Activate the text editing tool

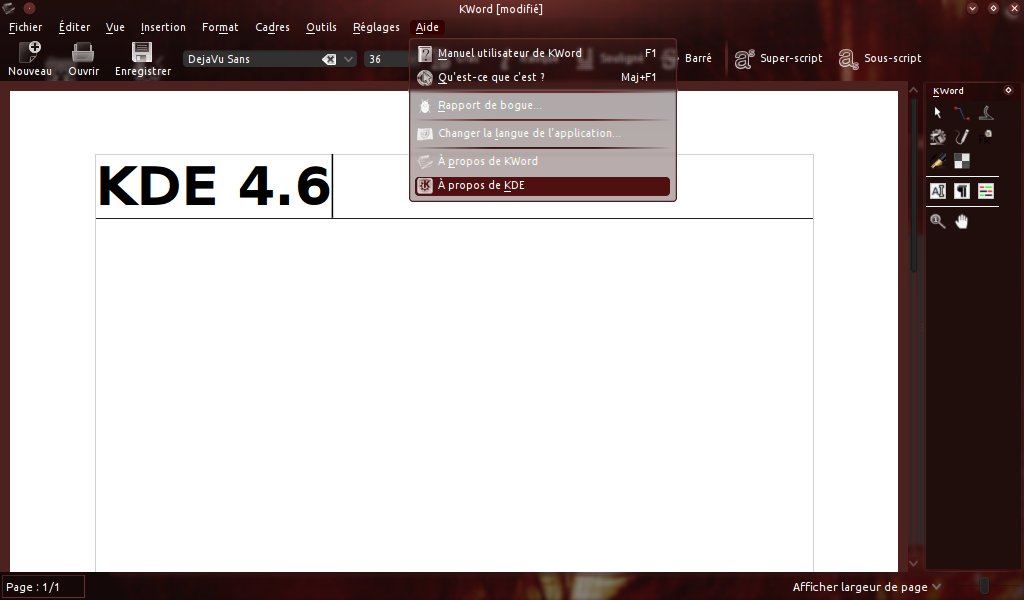point(938,191)
